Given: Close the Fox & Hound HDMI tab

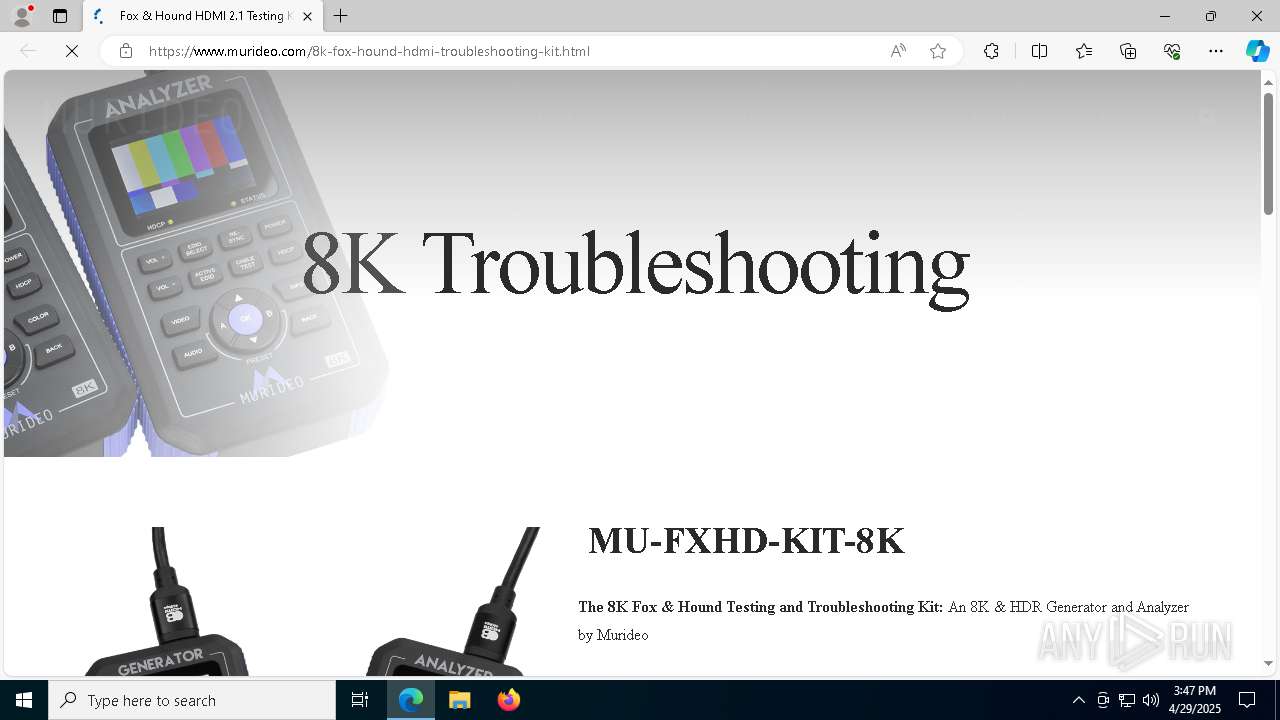Looking at the screenshot, I should 307,16.
